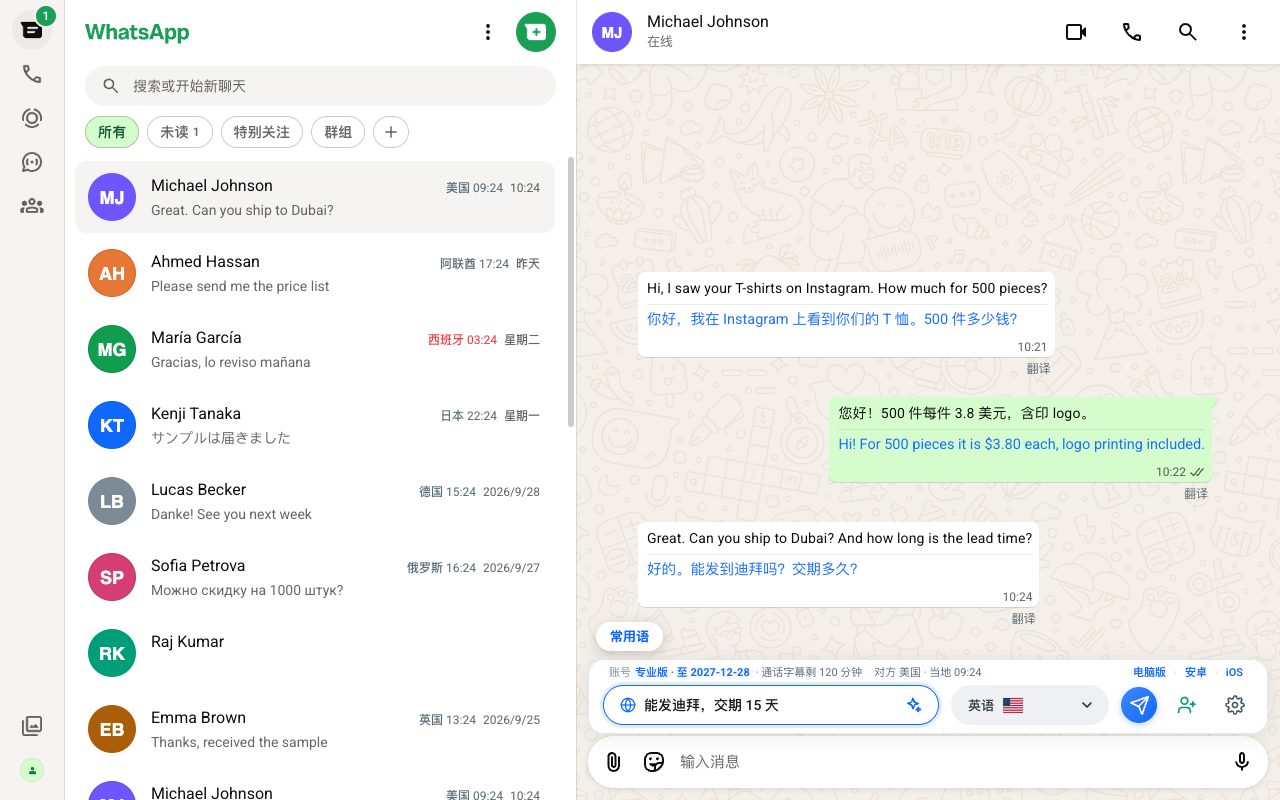Select the 未读 1 filter tab
This screenshot has height=800, width=1280.
(180, 132)
